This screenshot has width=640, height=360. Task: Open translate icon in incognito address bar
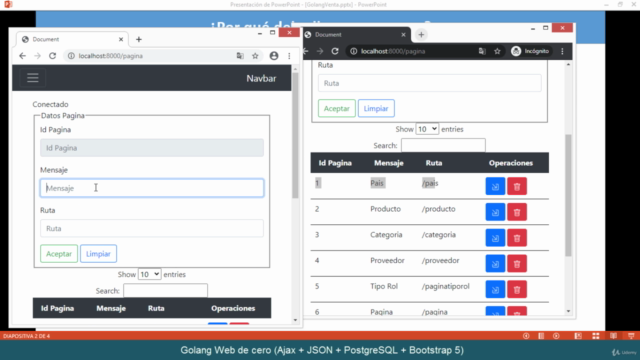coord(482,51)
